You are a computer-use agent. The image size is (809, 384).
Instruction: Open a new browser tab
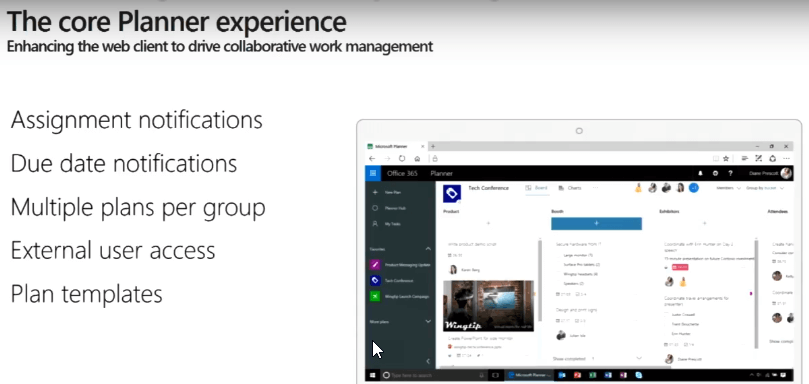coord(433,147)
